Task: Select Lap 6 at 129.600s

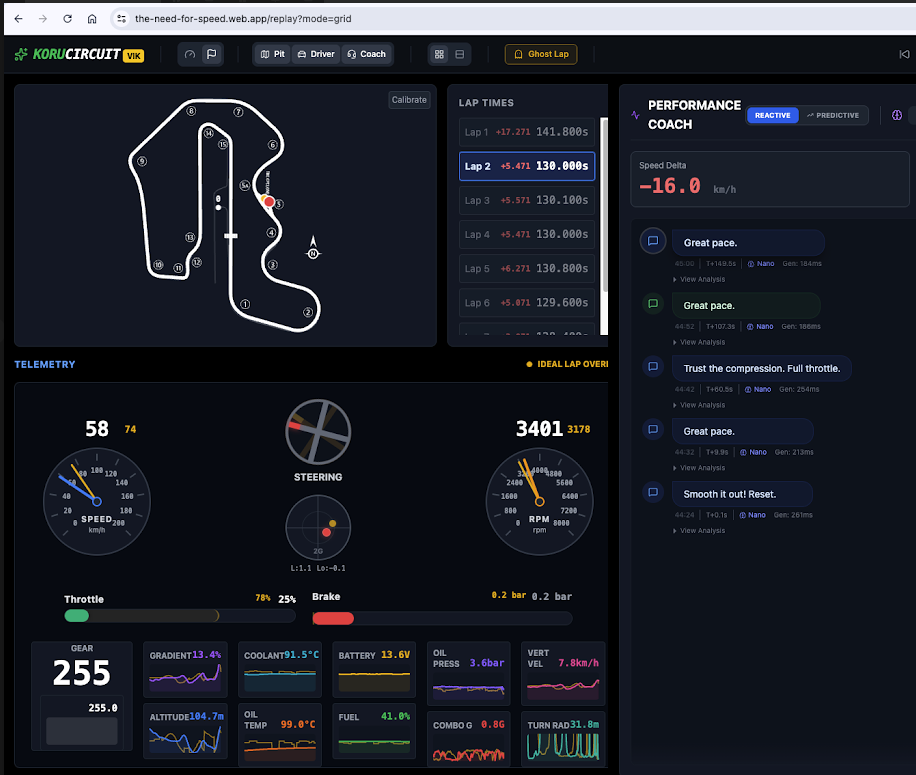Action: tap(526, 303)
